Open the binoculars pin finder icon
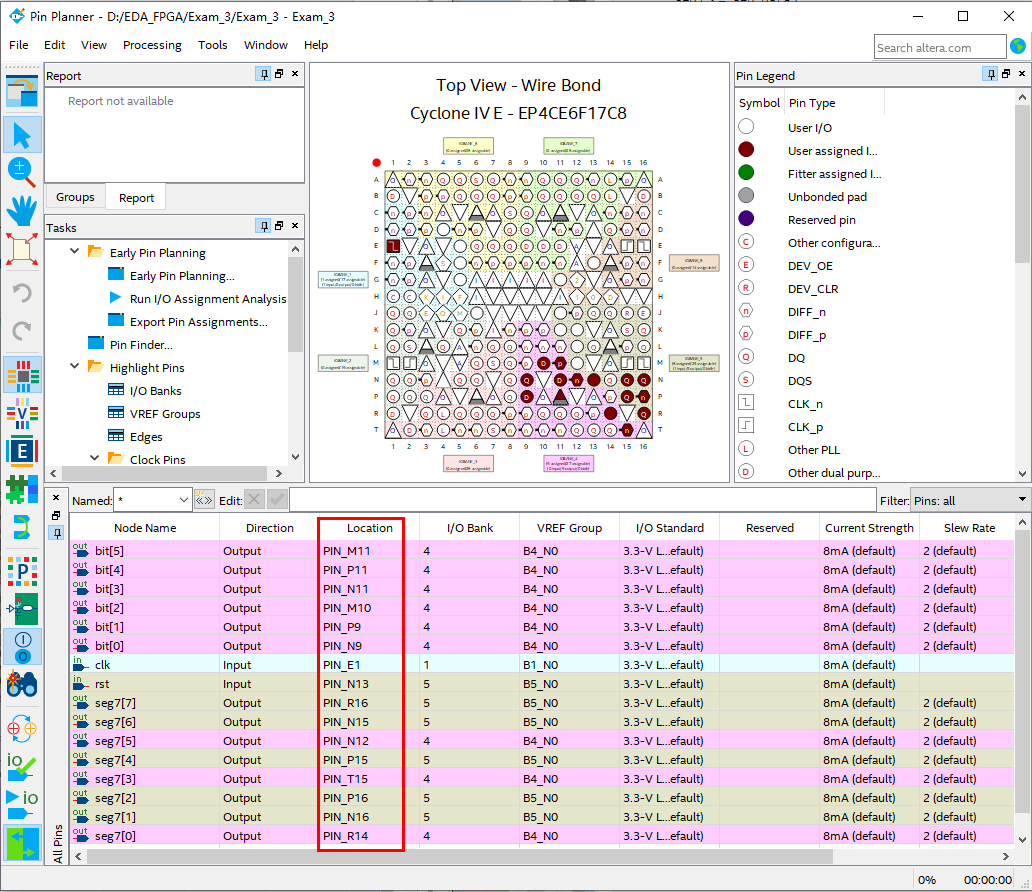Image resolution: width=1032 pixels, height=892 pixels. [x=22, y=685]
